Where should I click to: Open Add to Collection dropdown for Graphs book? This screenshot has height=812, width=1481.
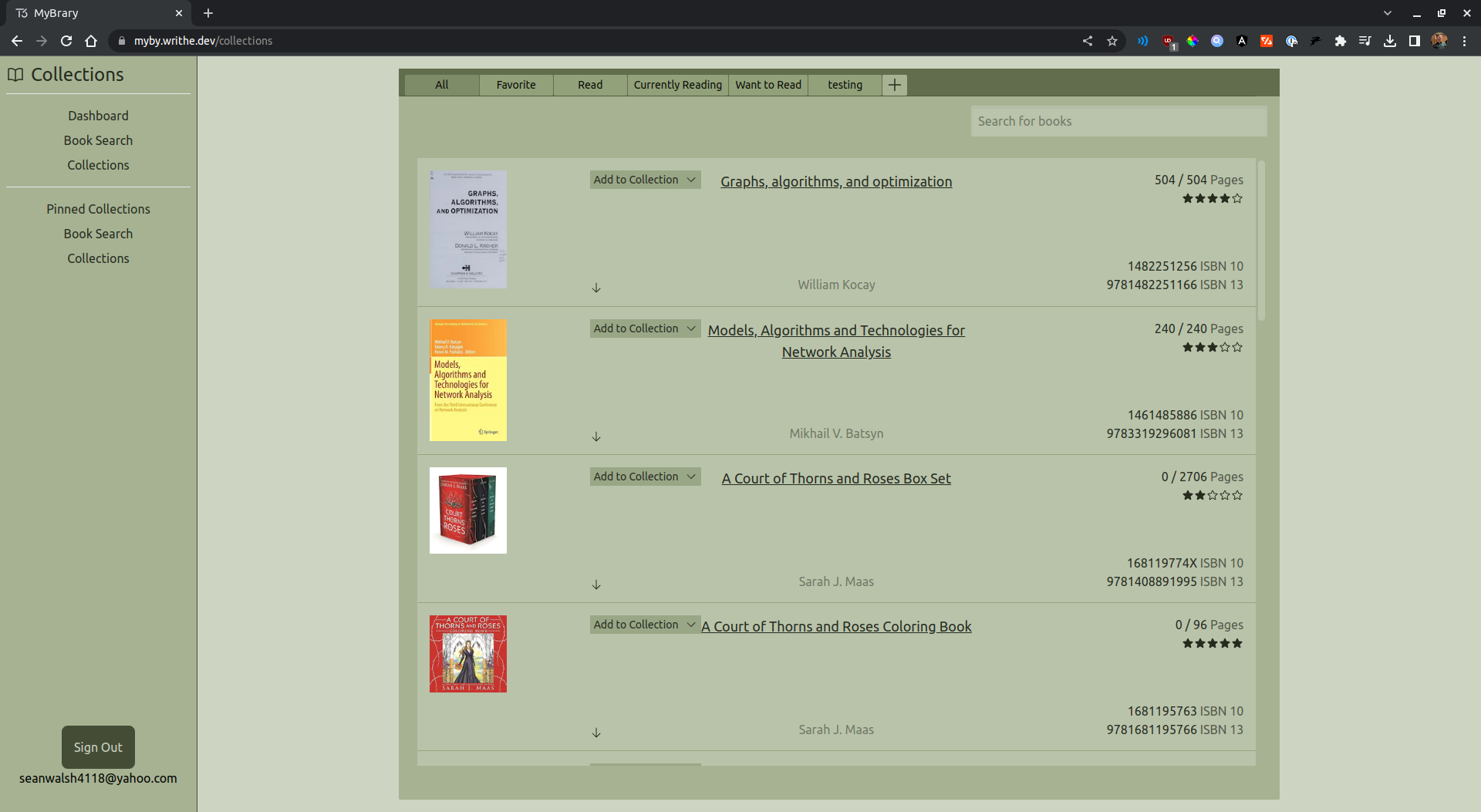(x=645, y=180)
